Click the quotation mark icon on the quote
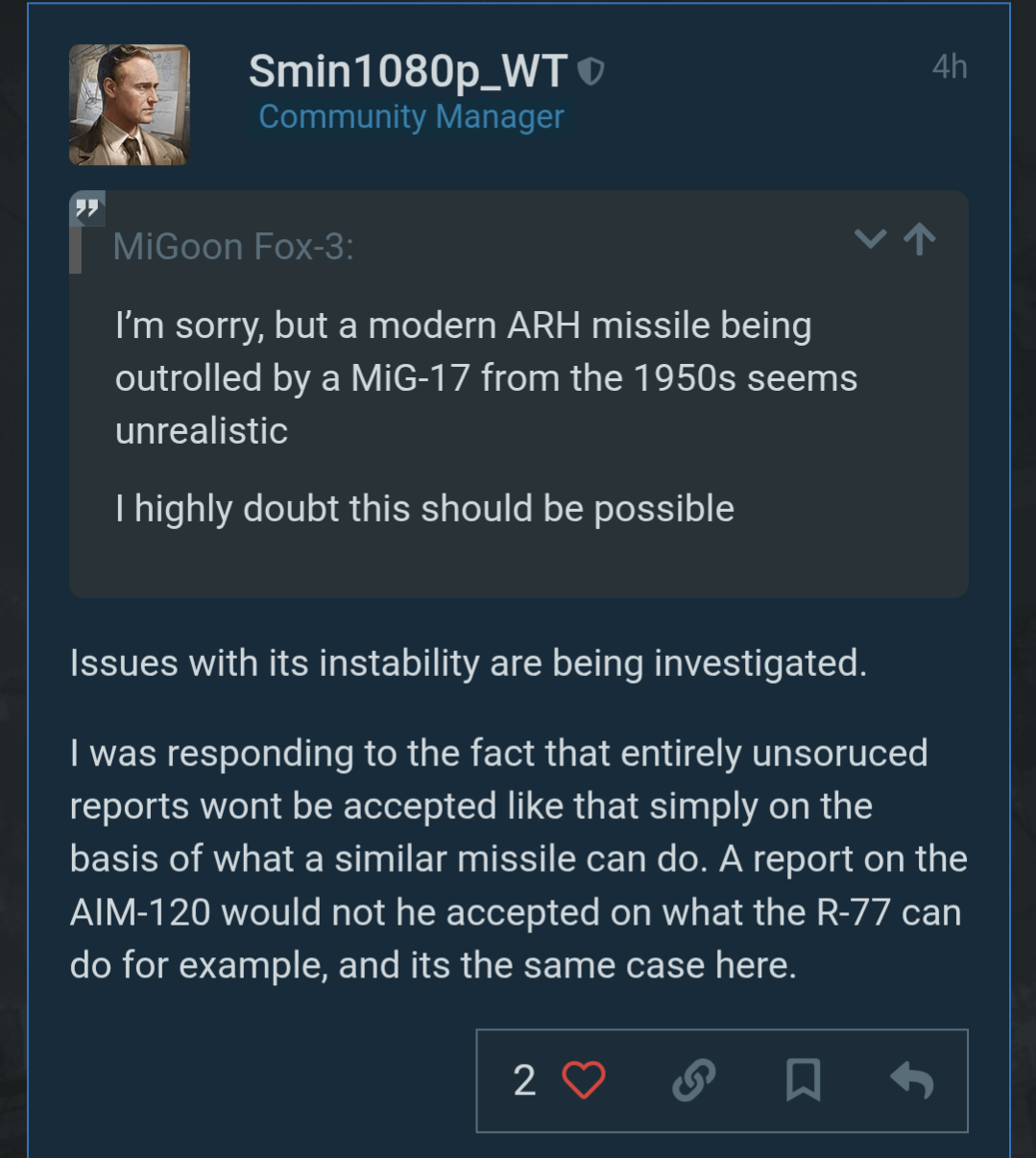Screen dimensions: 1036x1158 click(87, 208)
